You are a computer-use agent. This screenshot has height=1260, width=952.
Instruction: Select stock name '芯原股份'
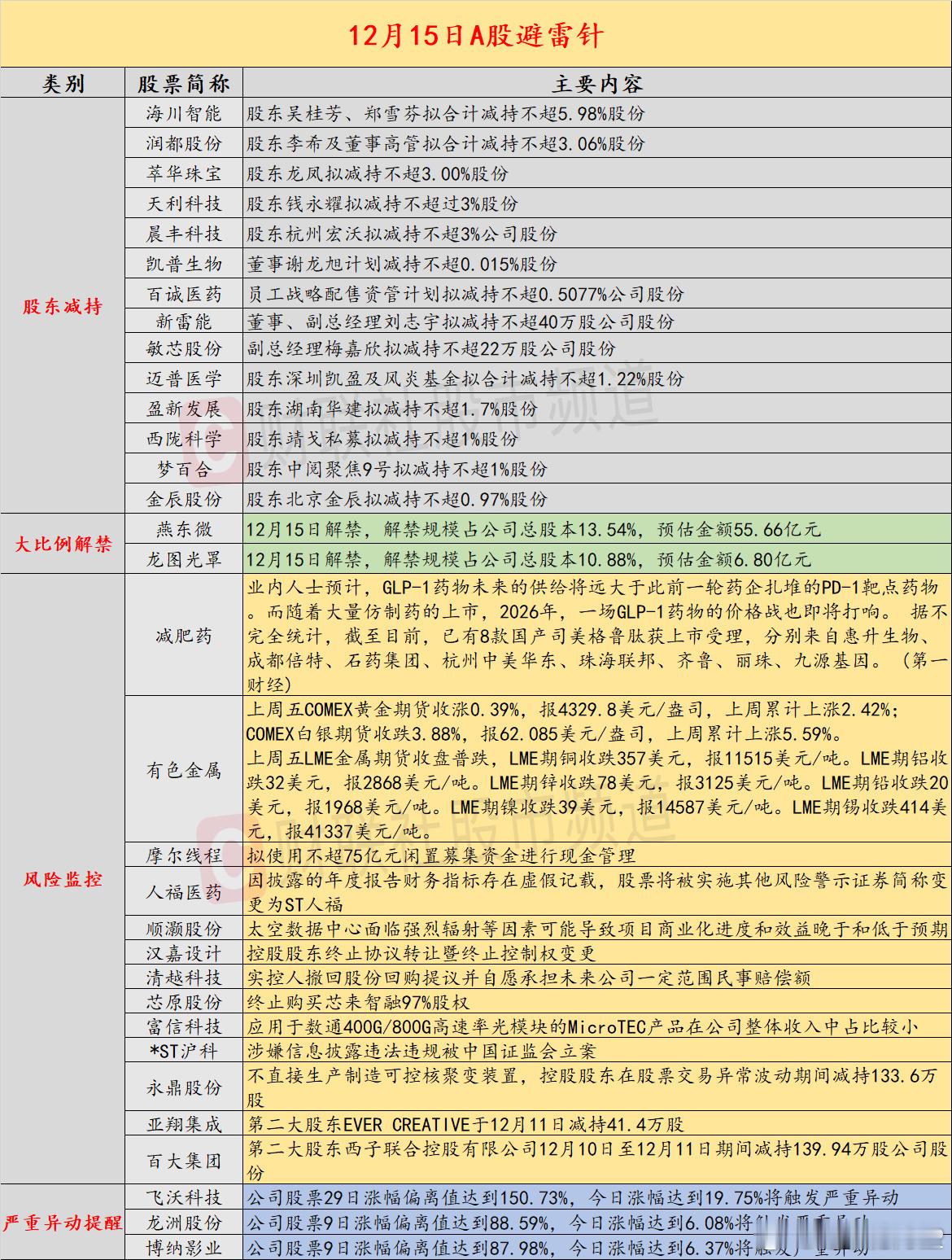tap(184, 1002)
